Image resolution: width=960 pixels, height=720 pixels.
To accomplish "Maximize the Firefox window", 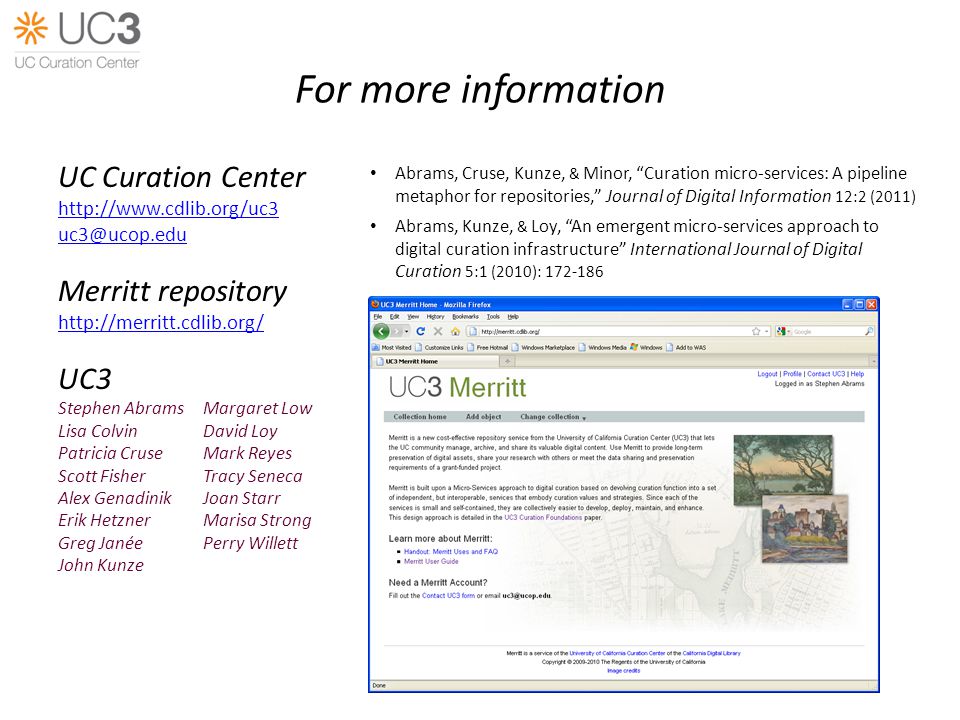I will coord(860,304).
